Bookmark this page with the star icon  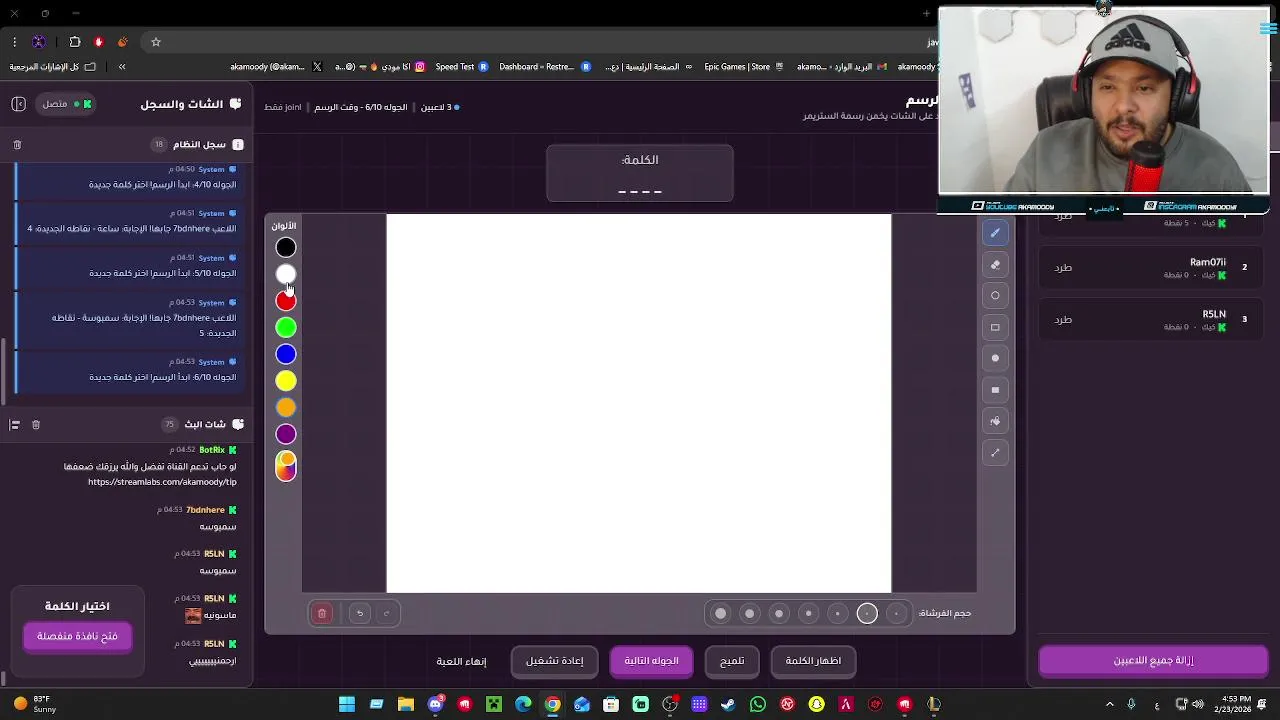(156, 42)
